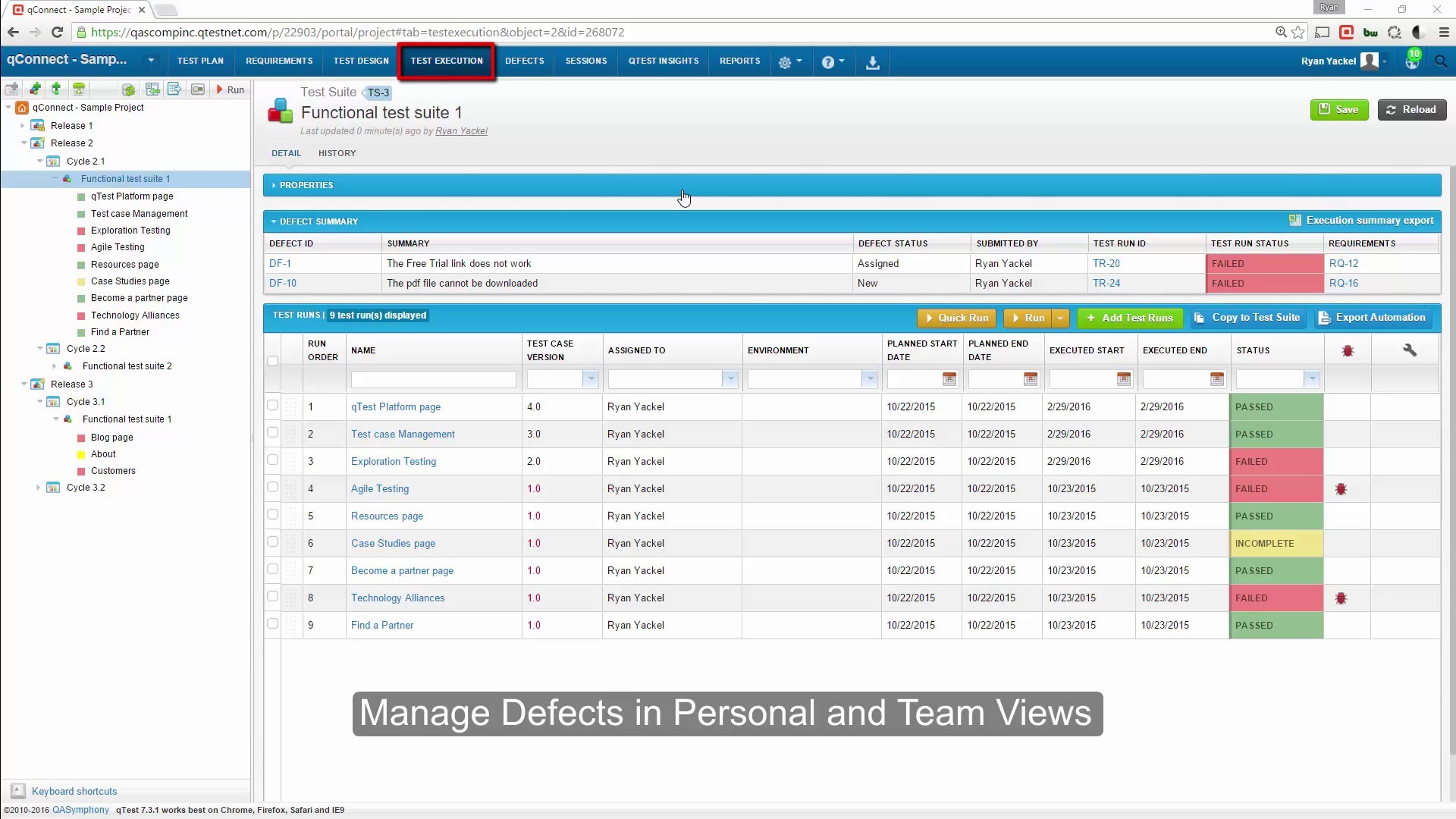Click the bug icon on Technology Alliances row

tap(1341, 597)
